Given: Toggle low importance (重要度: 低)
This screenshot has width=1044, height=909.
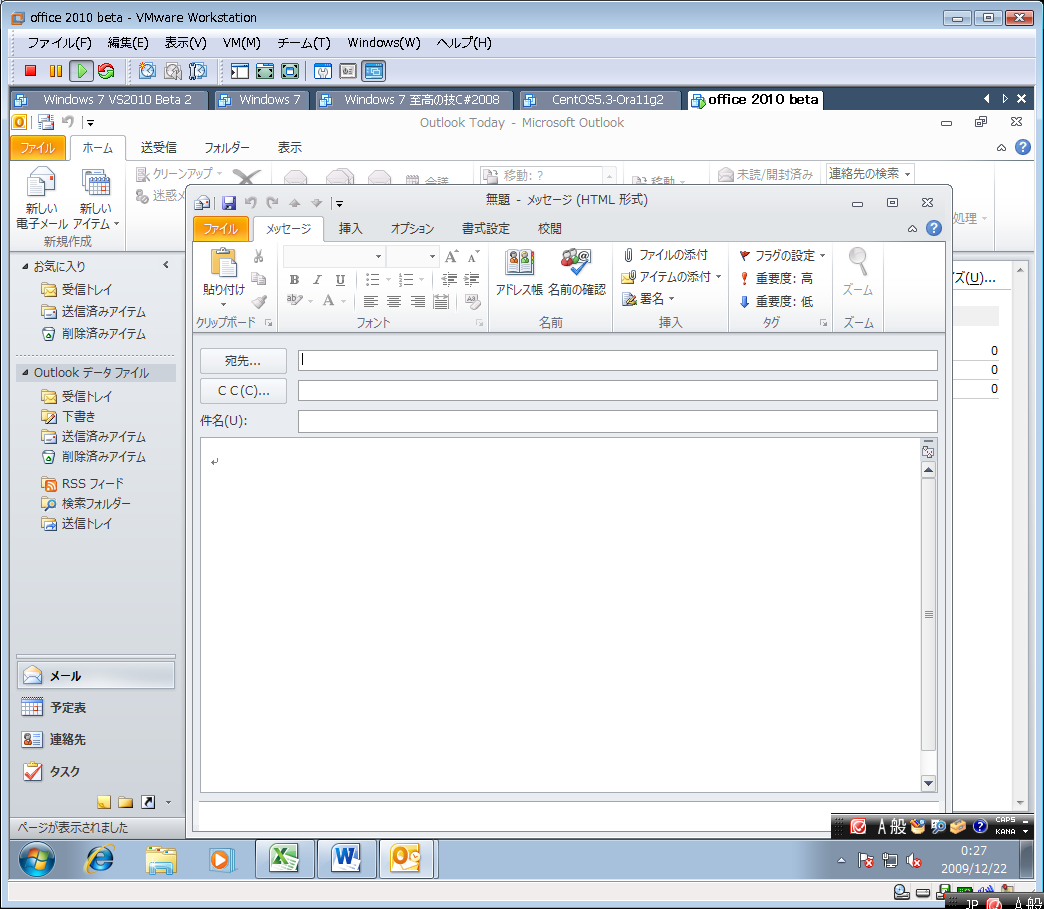Looking at the screenshot, I should [776, 301].
